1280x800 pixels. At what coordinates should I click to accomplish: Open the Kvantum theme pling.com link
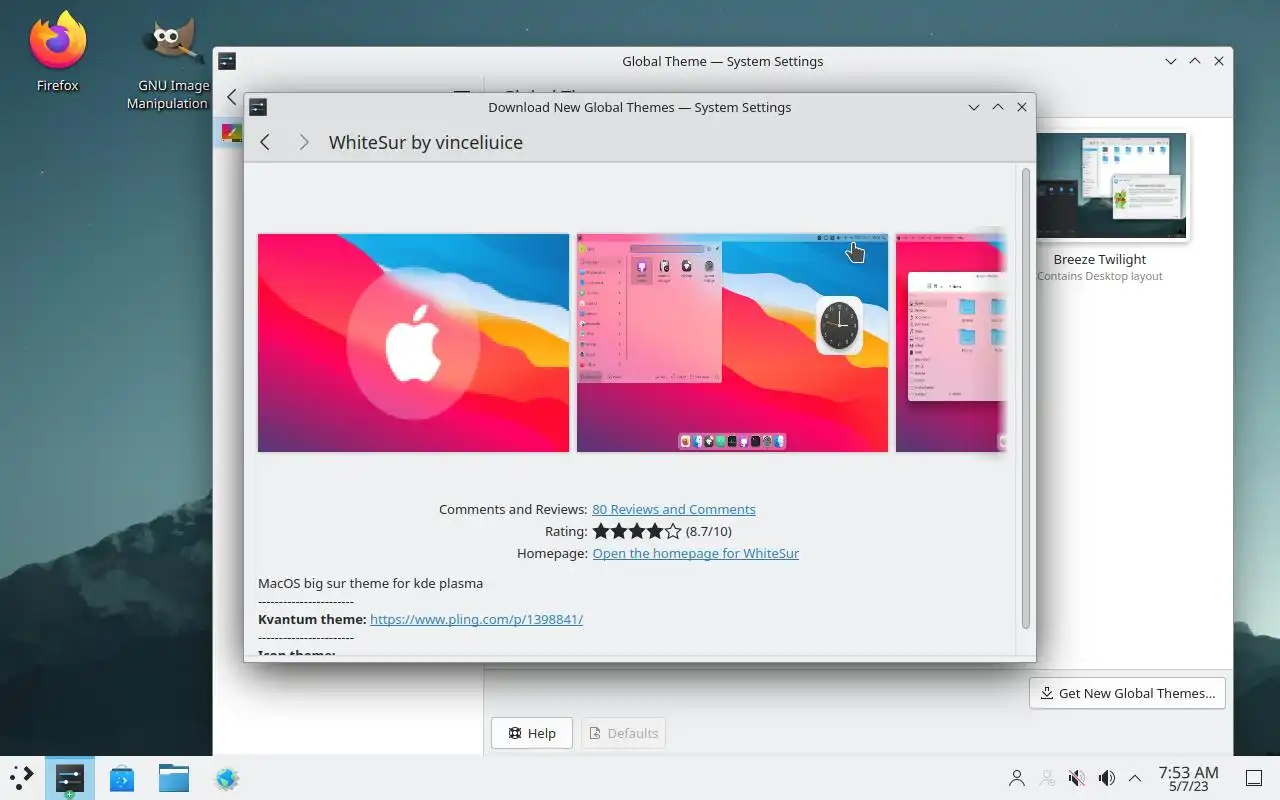[x=476, y=619]
